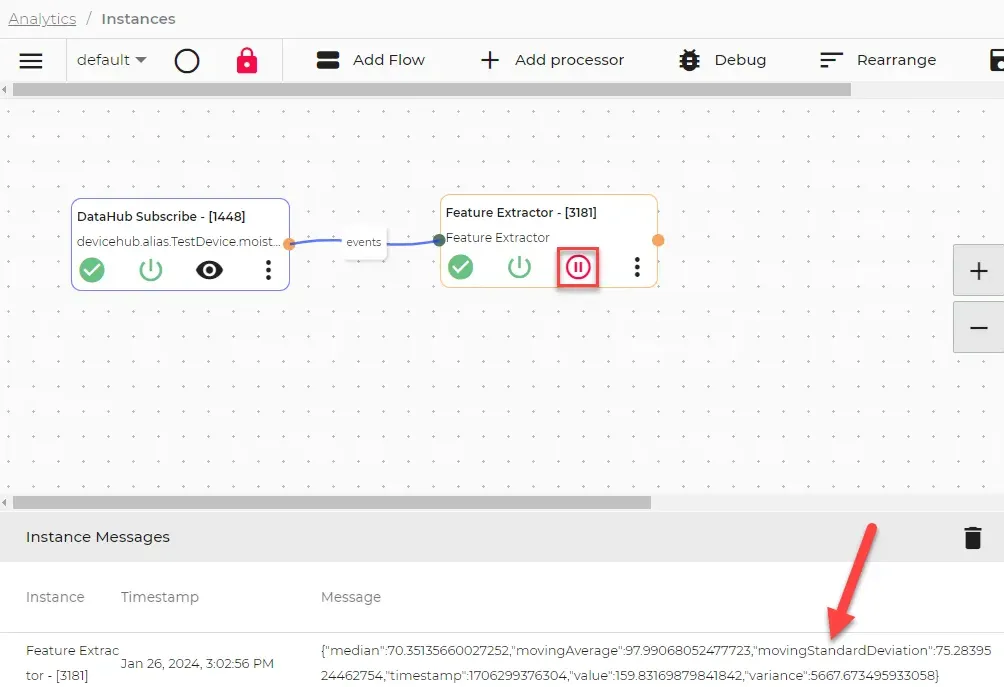
Task: Click Add processor button
Action: point(552,60)
